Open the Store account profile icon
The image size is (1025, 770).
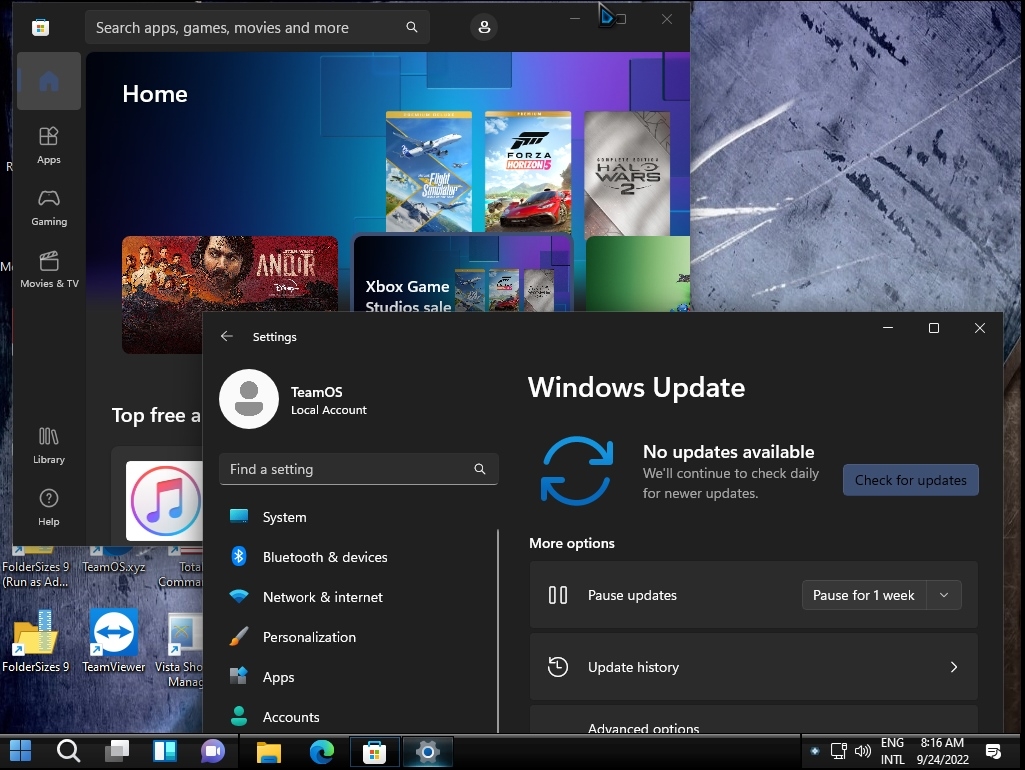(484, 28)
